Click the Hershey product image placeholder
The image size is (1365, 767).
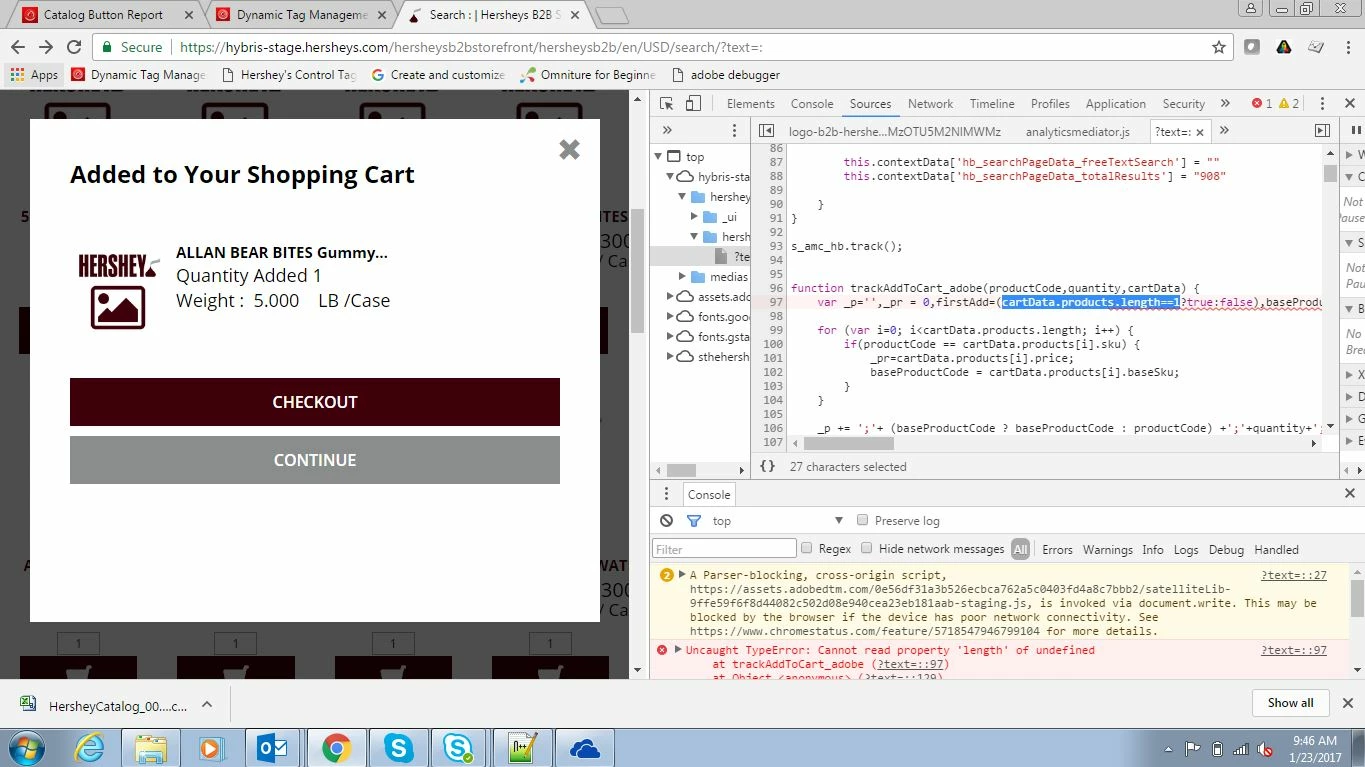tap(118, 291)
